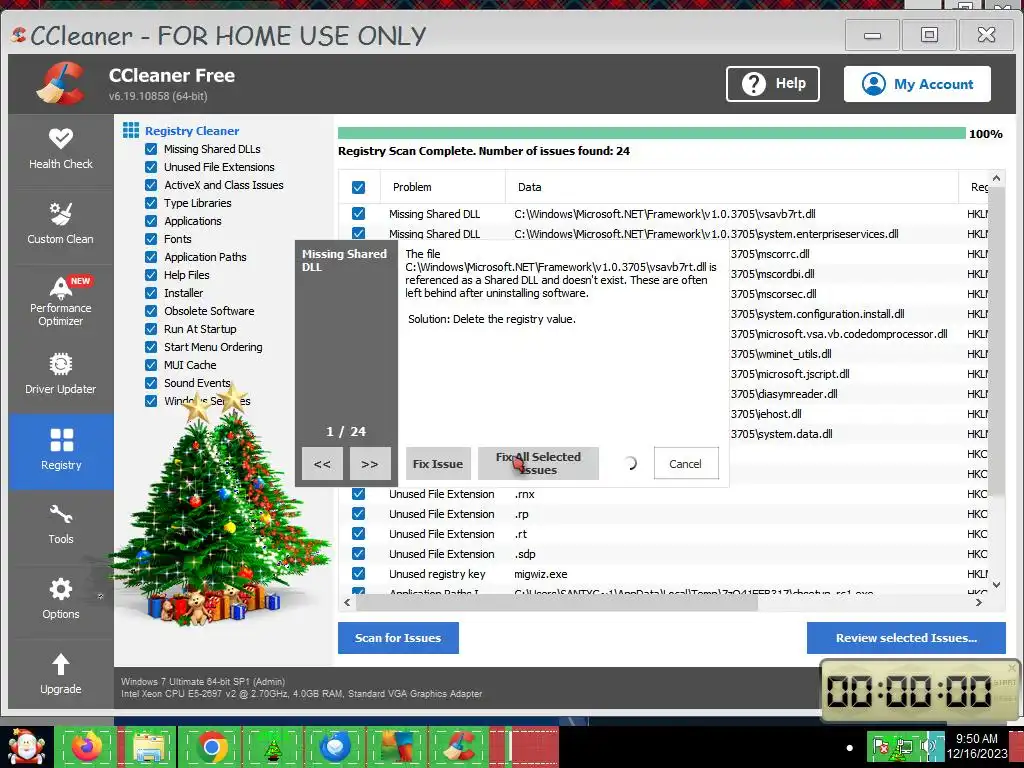
Task: Click Scan for Issues
Action: tap(398, 638)
